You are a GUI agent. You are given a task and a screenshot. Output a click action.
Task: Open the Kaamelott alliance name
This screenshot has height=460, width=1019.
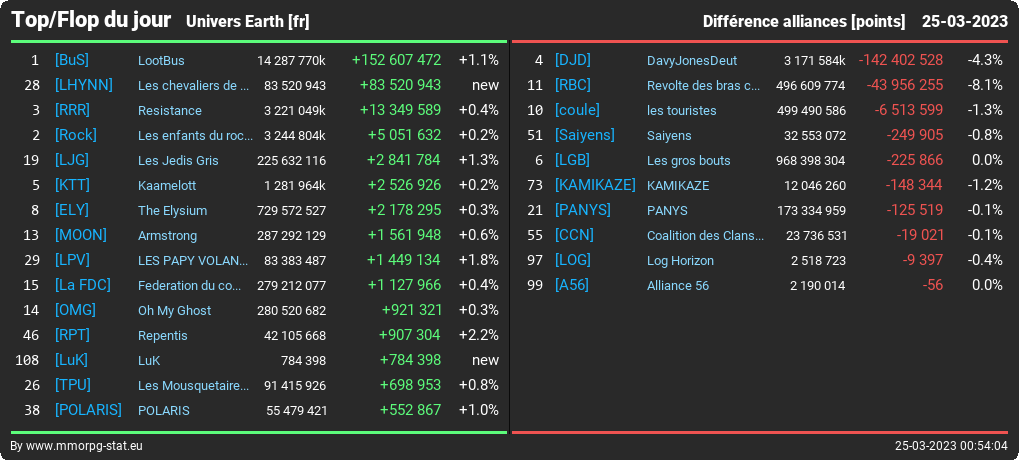[x=167, y=185]
